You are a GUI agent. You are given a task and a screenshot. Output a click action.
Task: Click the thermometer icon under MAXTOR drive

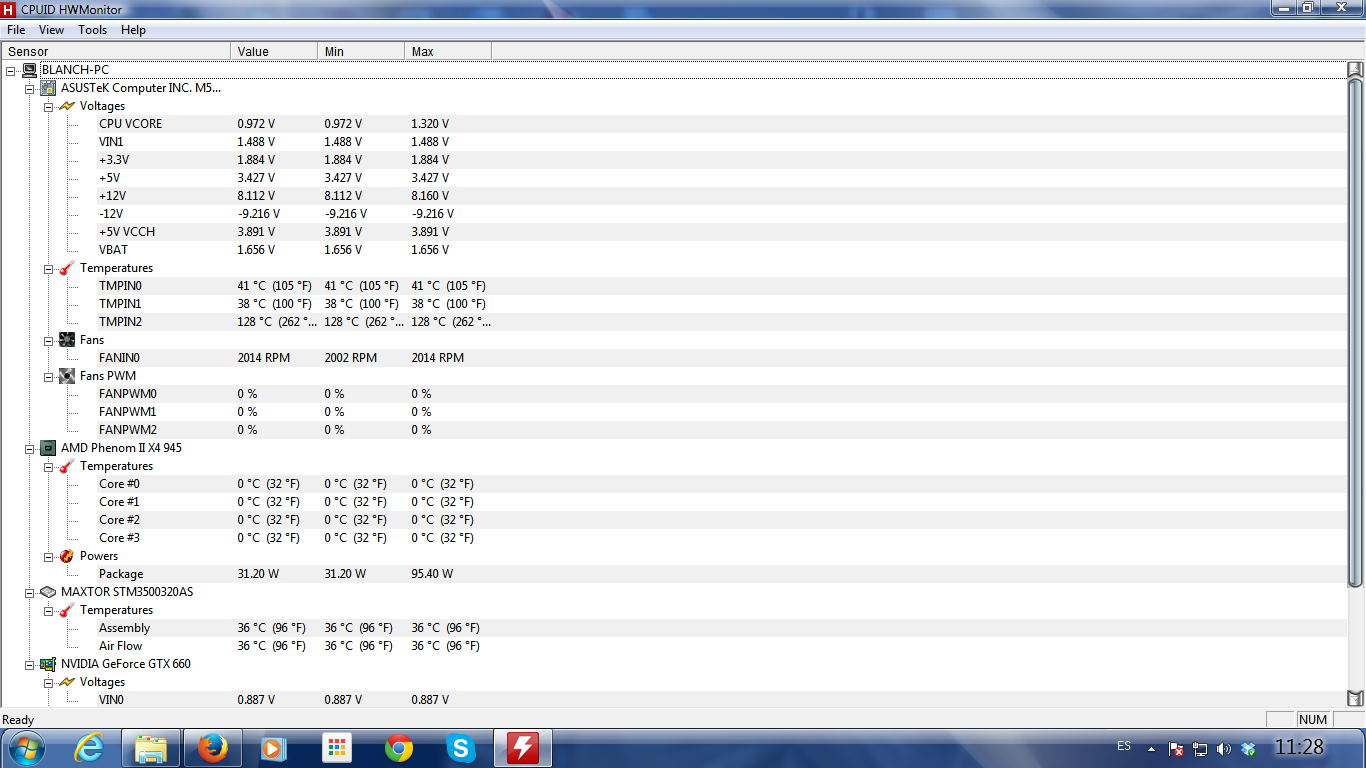[x=67, y=610]
